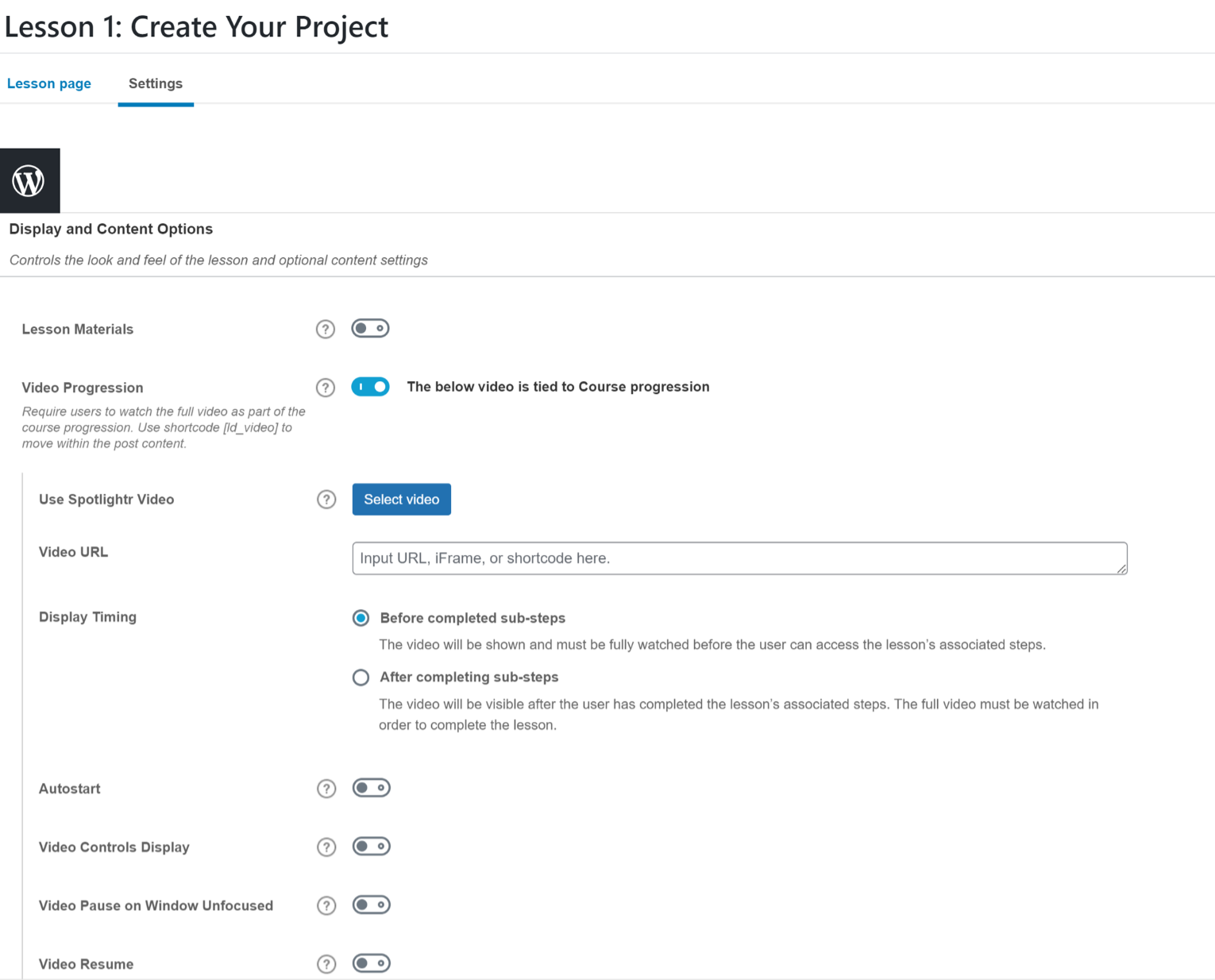The image size is (1215, 980).
Task: Choose After completing sub-steps radio
Action: (x=361, y=677)
